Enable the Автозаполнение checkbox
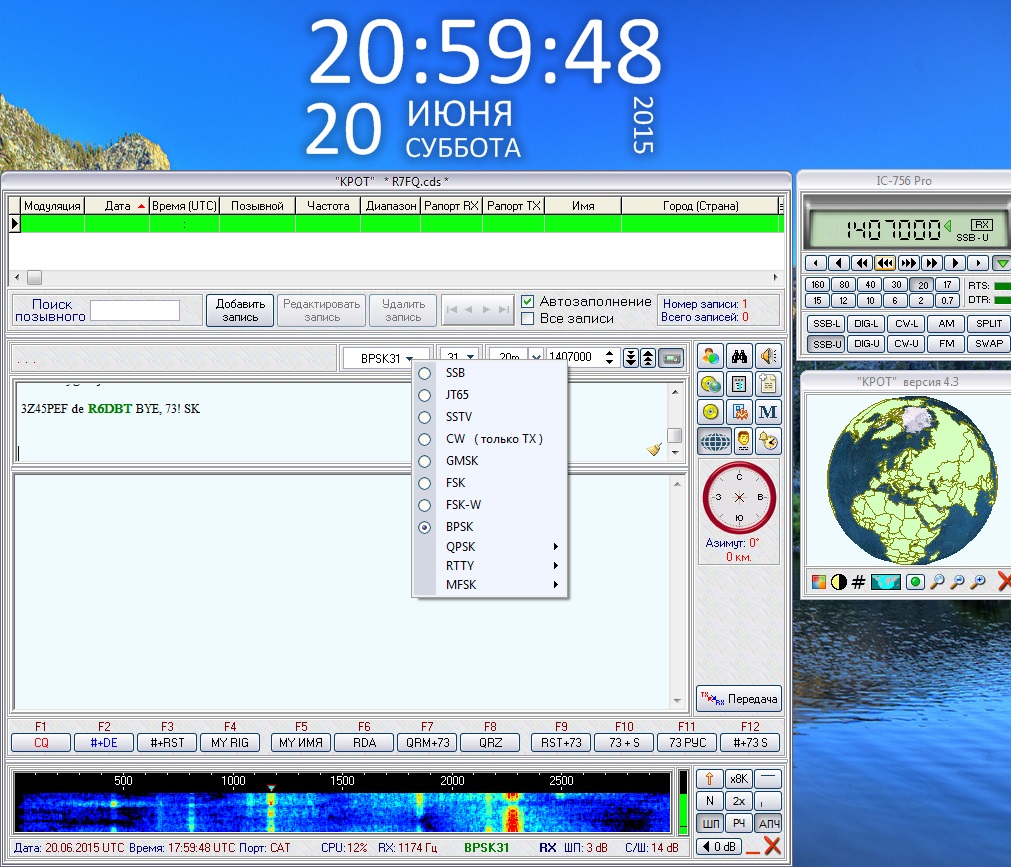Viewport: 1011px width, 867px height. [528, 301]
